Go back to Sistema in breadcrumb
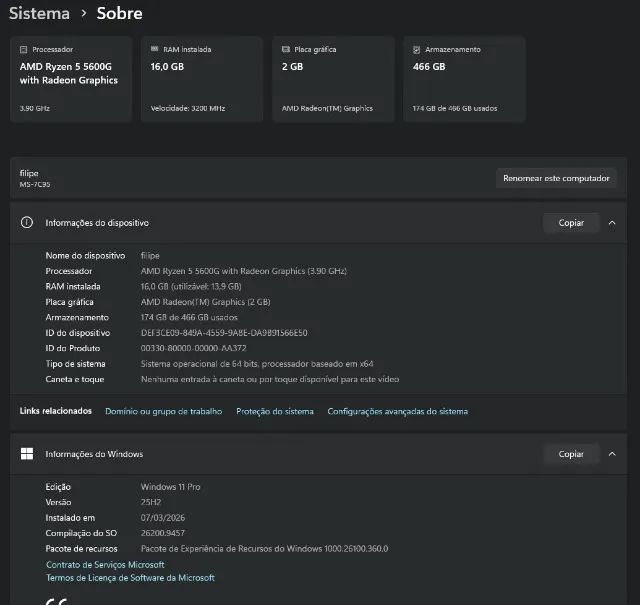 [40, 13]
